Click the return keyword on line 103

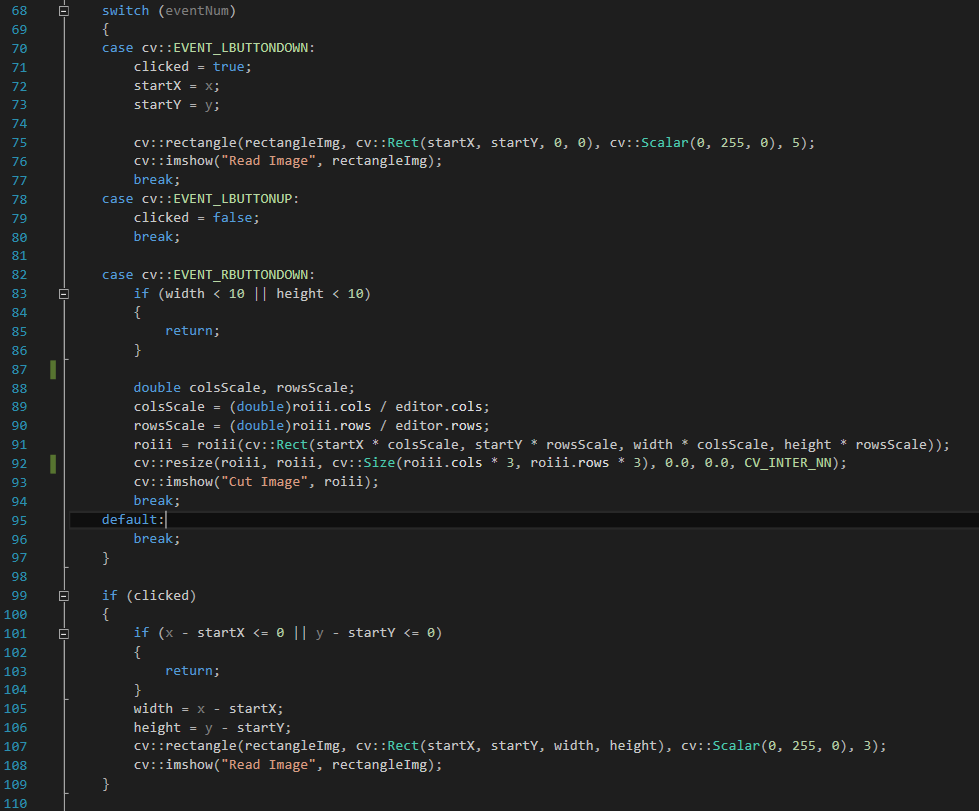pyautogui.click(x=189, y=671)
